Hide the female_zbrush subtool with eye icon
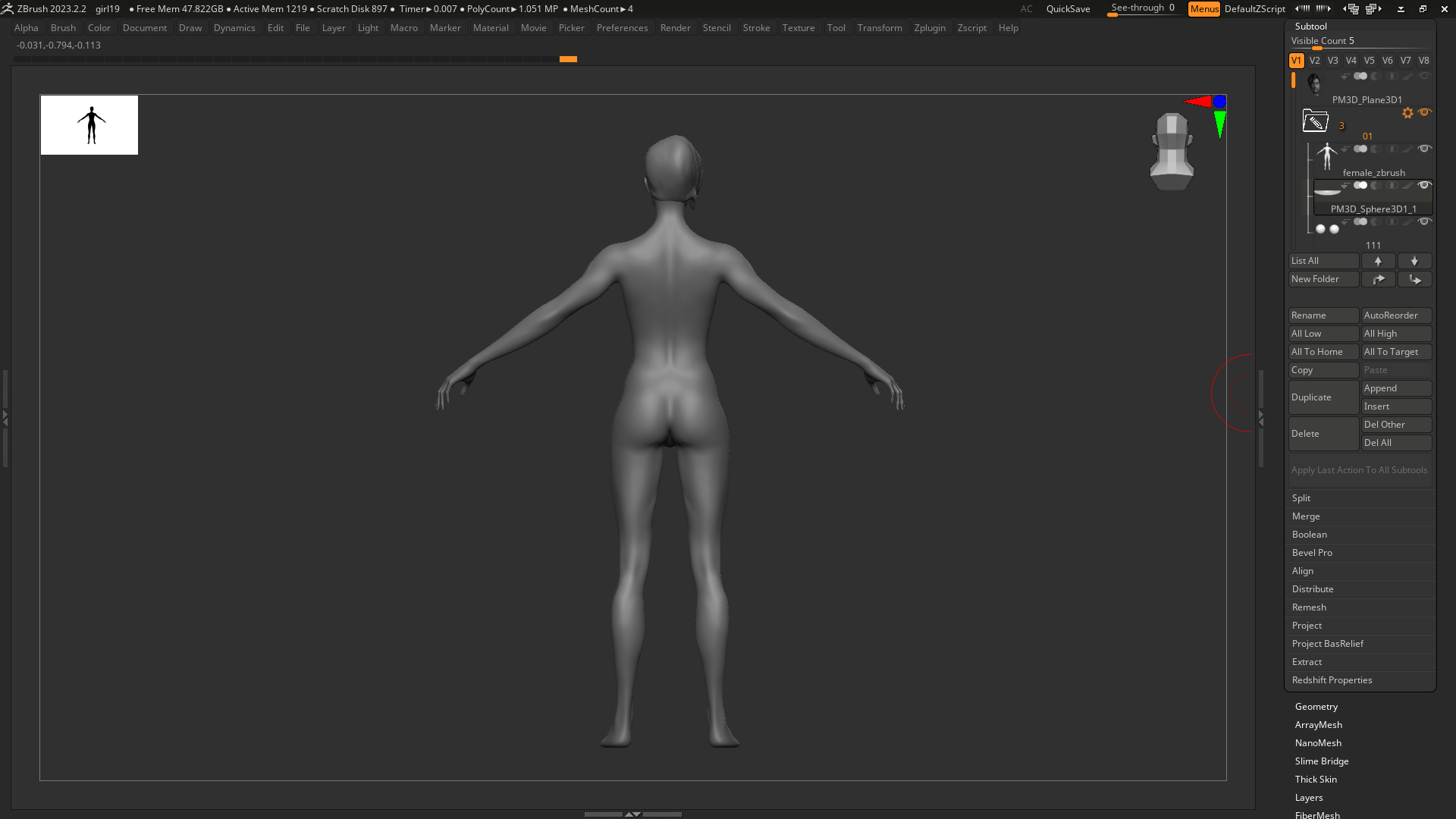The width and height of the screenshot is (1456, 819). (x=1424, y=149)
